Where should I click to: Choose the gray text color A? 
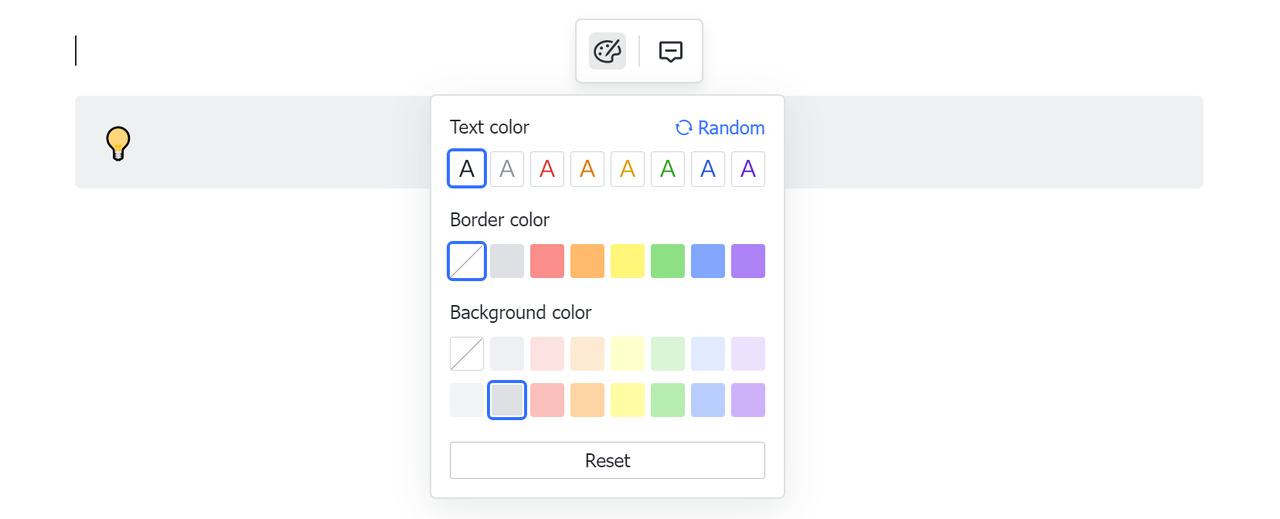[507, 169]
